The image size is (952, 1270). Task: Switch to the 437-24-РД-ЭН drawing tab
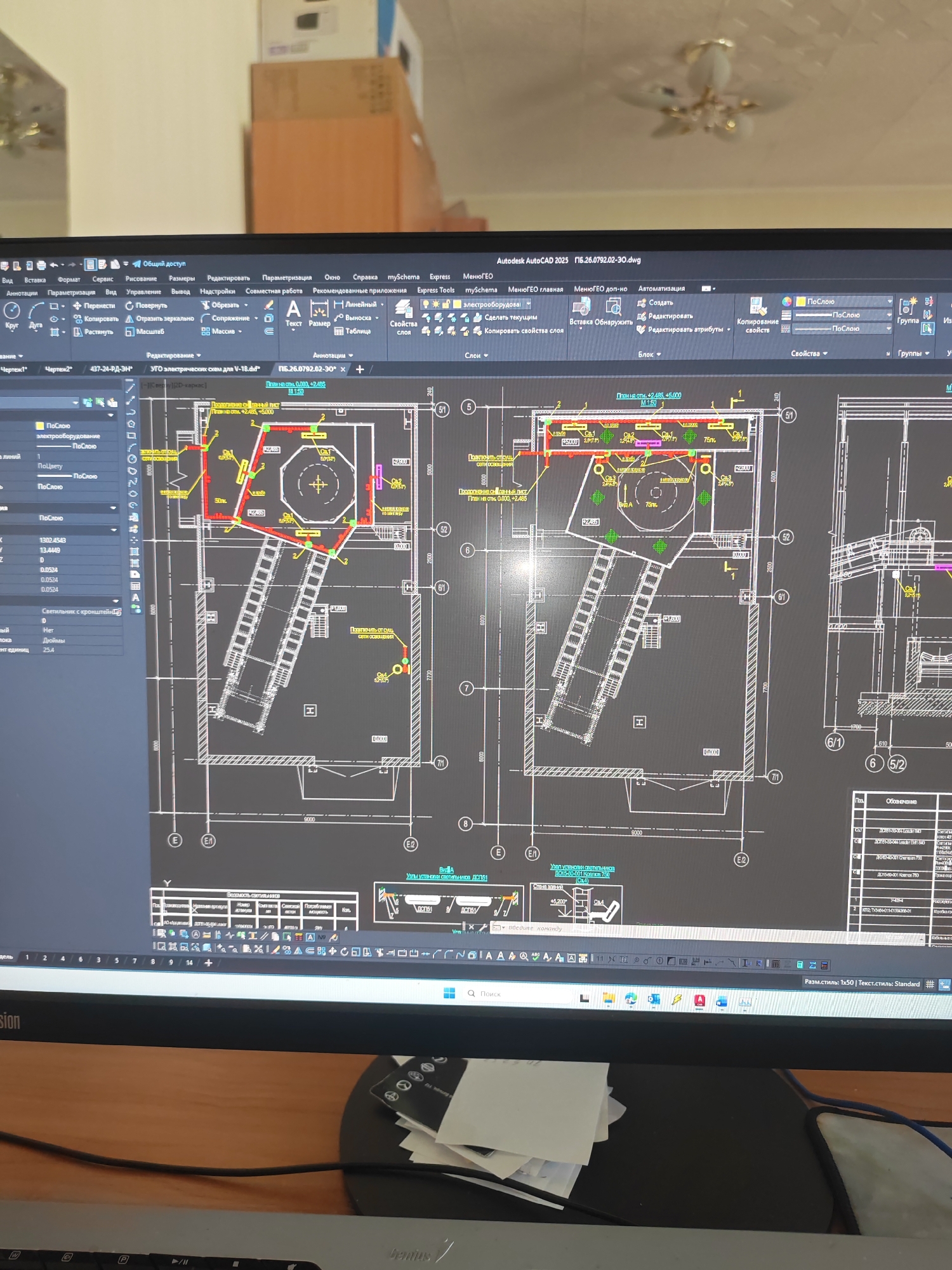click(111, 368)
